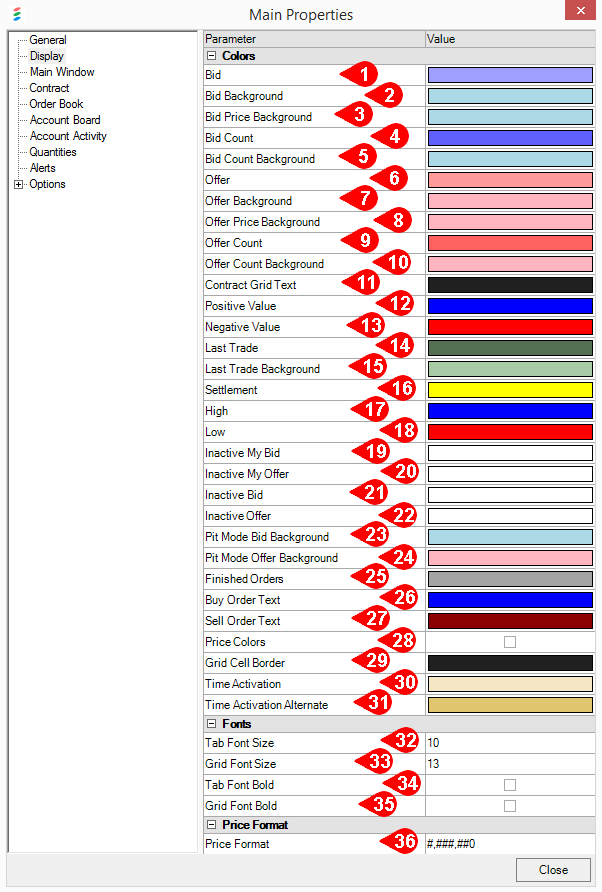Screen dimensions: 602x892
Task: Expand the Options tree node
Action: tap(18, 185)
